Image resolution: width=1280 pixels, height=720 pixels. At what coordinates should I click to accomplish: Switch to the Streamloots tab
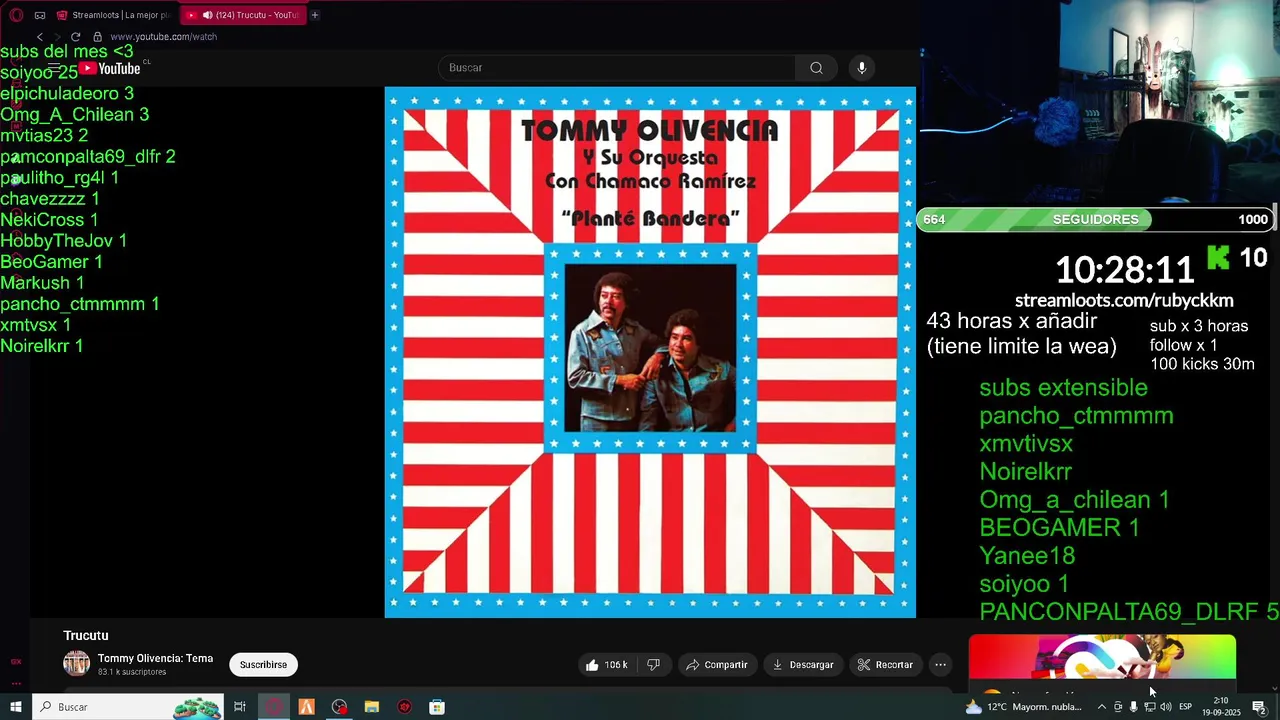pos(114,15)
